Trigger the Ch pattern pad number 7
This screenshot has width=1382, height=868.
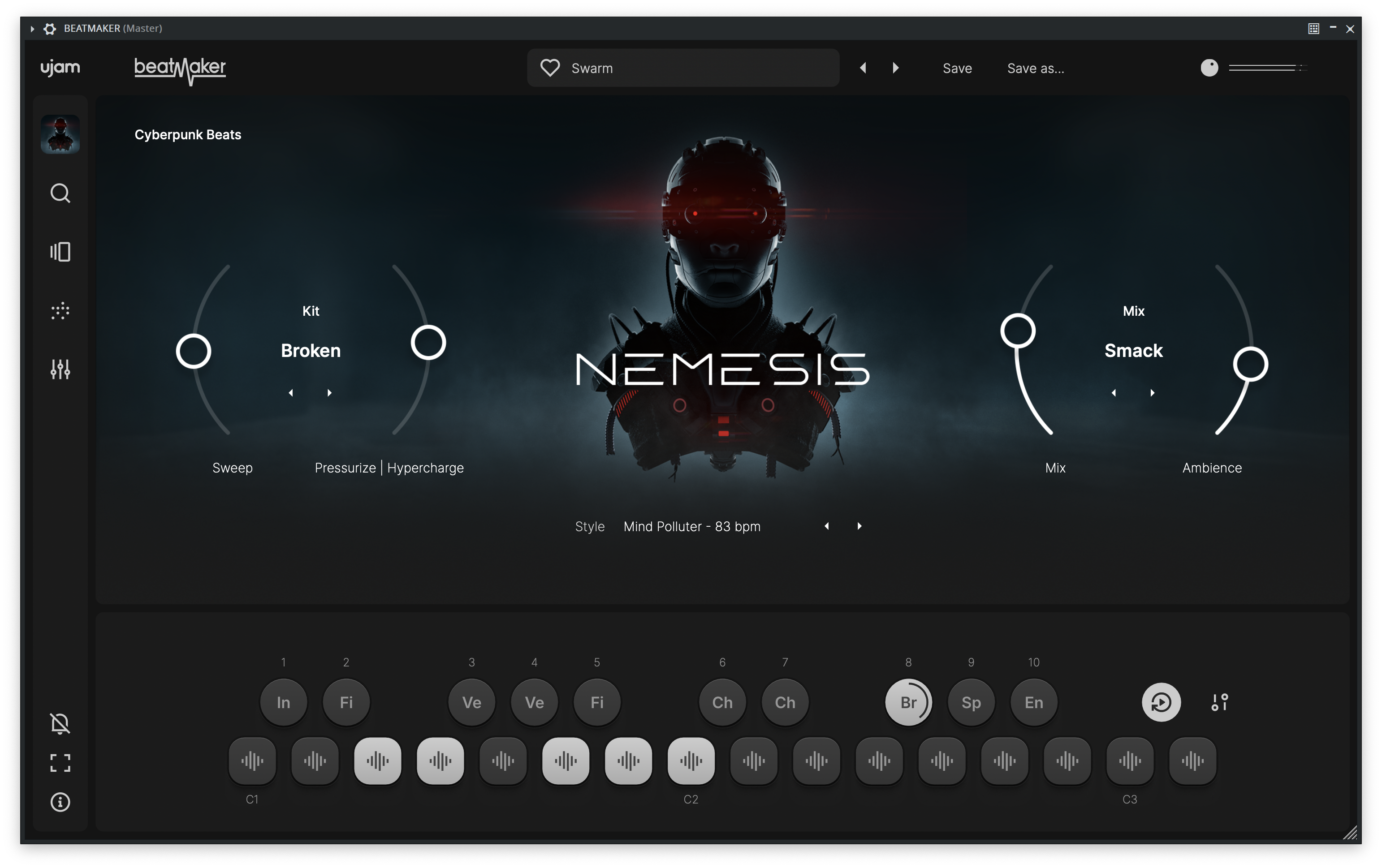[x=785, y=702]
